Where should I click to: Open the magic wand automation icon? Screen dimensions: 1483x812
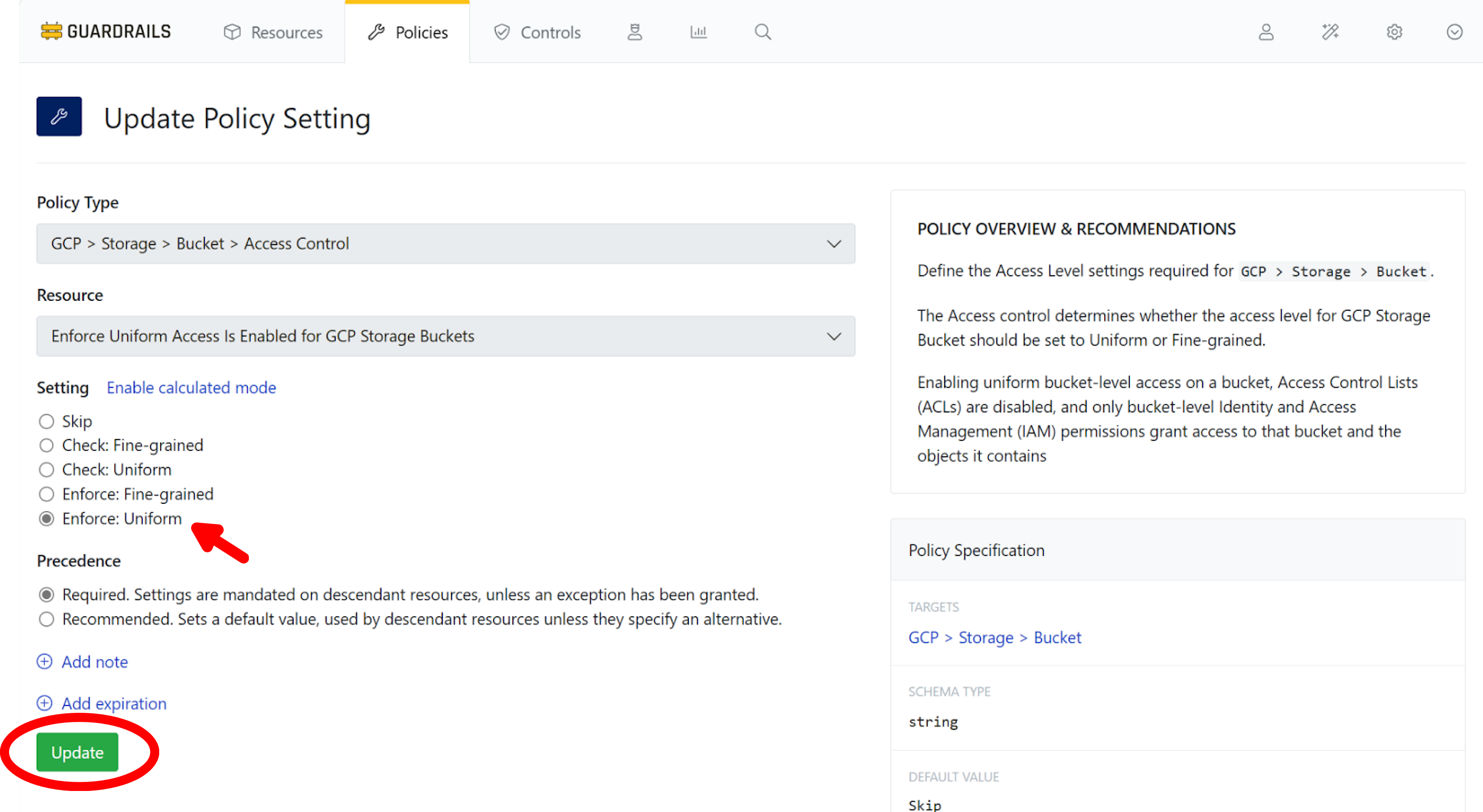coord(1330,32)
